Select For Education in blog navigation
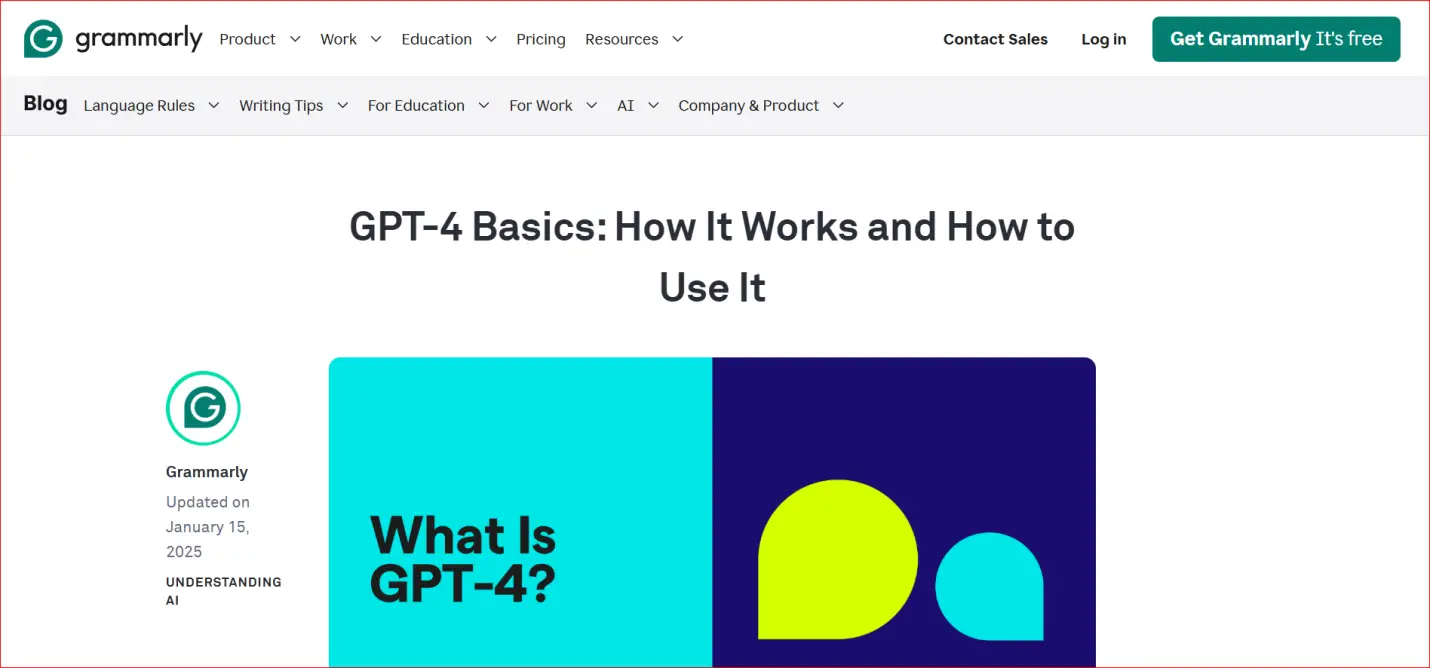1430x668 pixels. click(x=416, y=105)
